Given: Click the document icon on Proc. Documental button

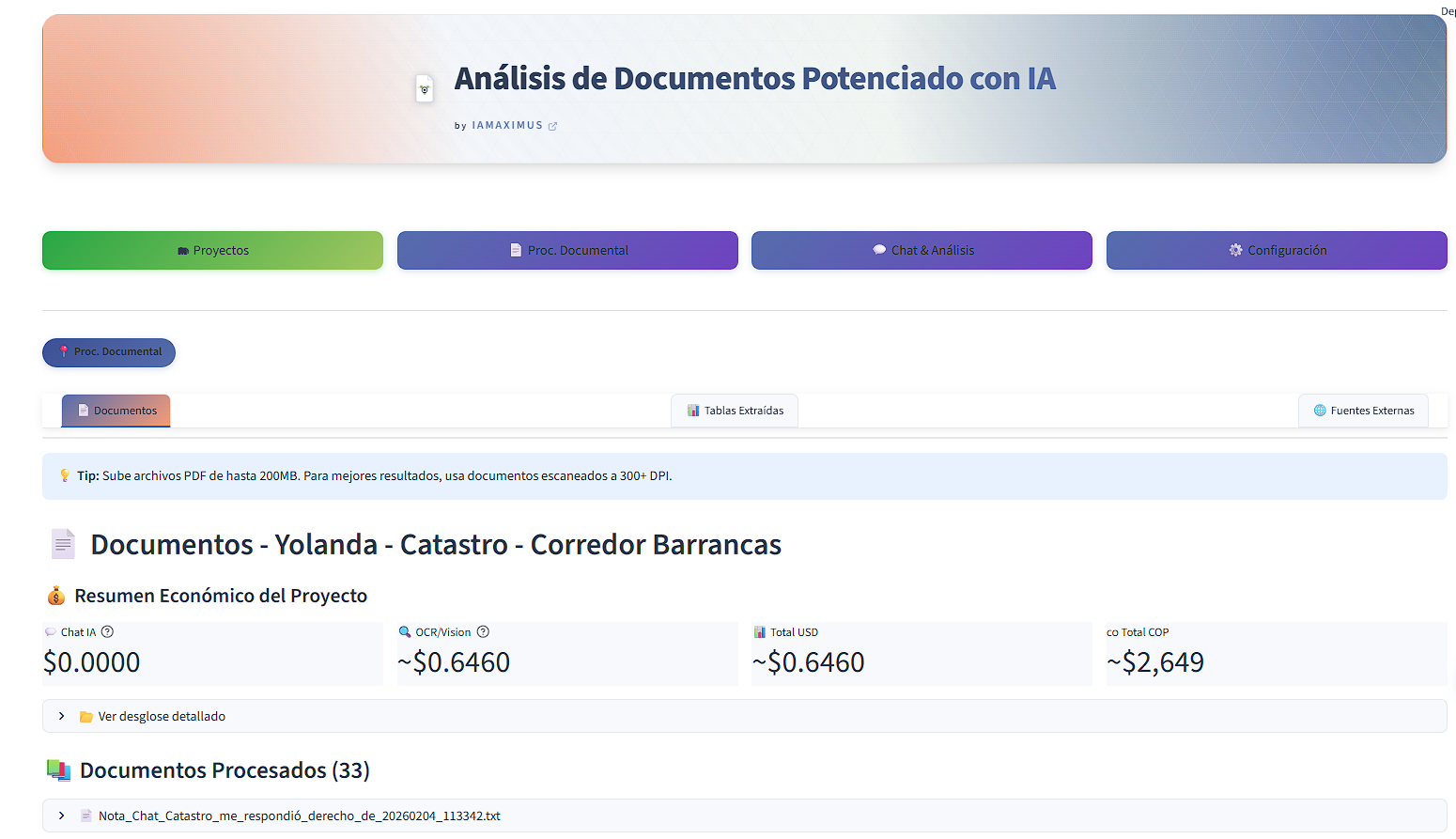Looking at the screenshot, I should [516, 250].
